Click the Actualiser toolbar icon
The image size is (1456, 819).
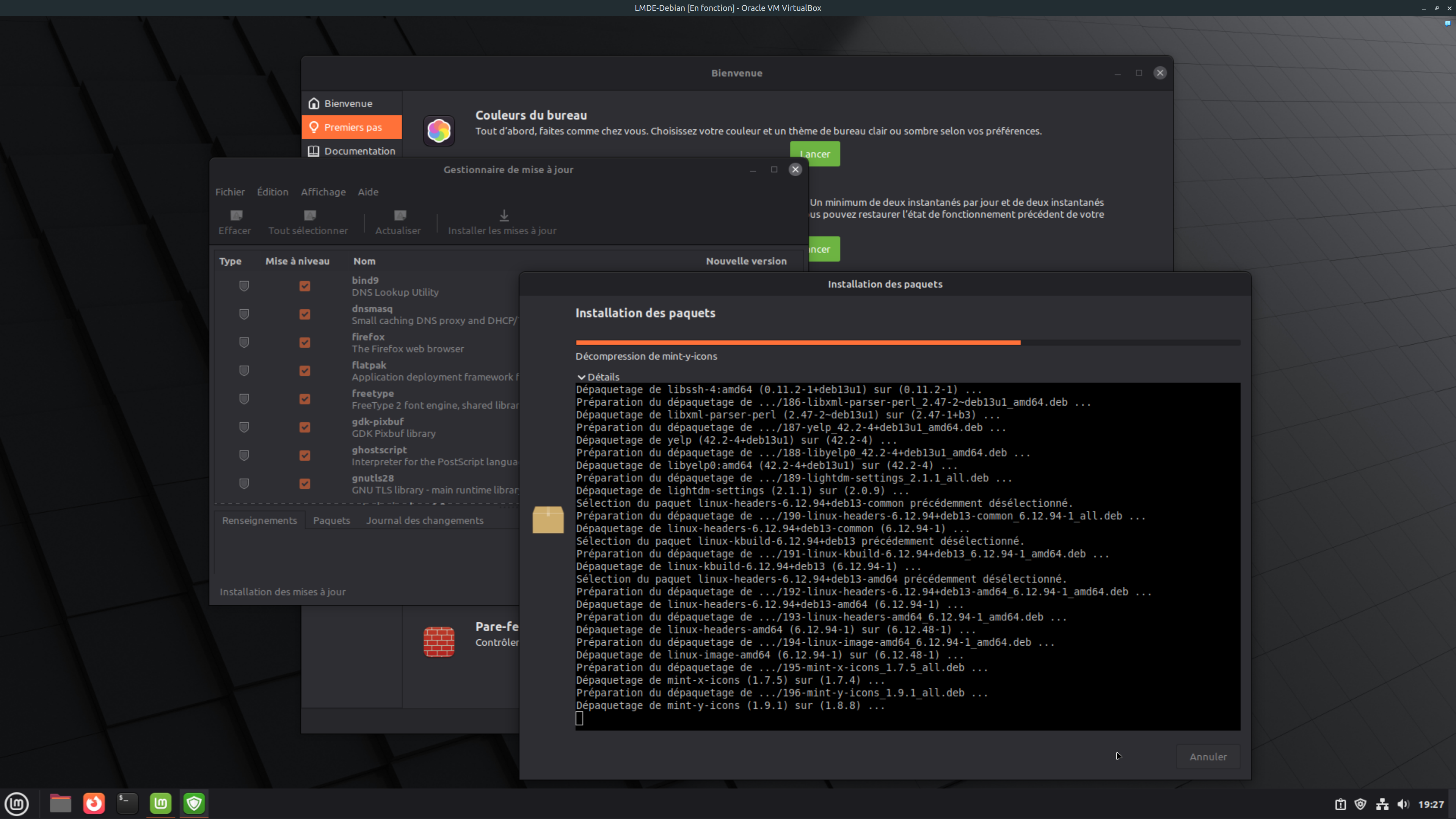pos(400,215)
